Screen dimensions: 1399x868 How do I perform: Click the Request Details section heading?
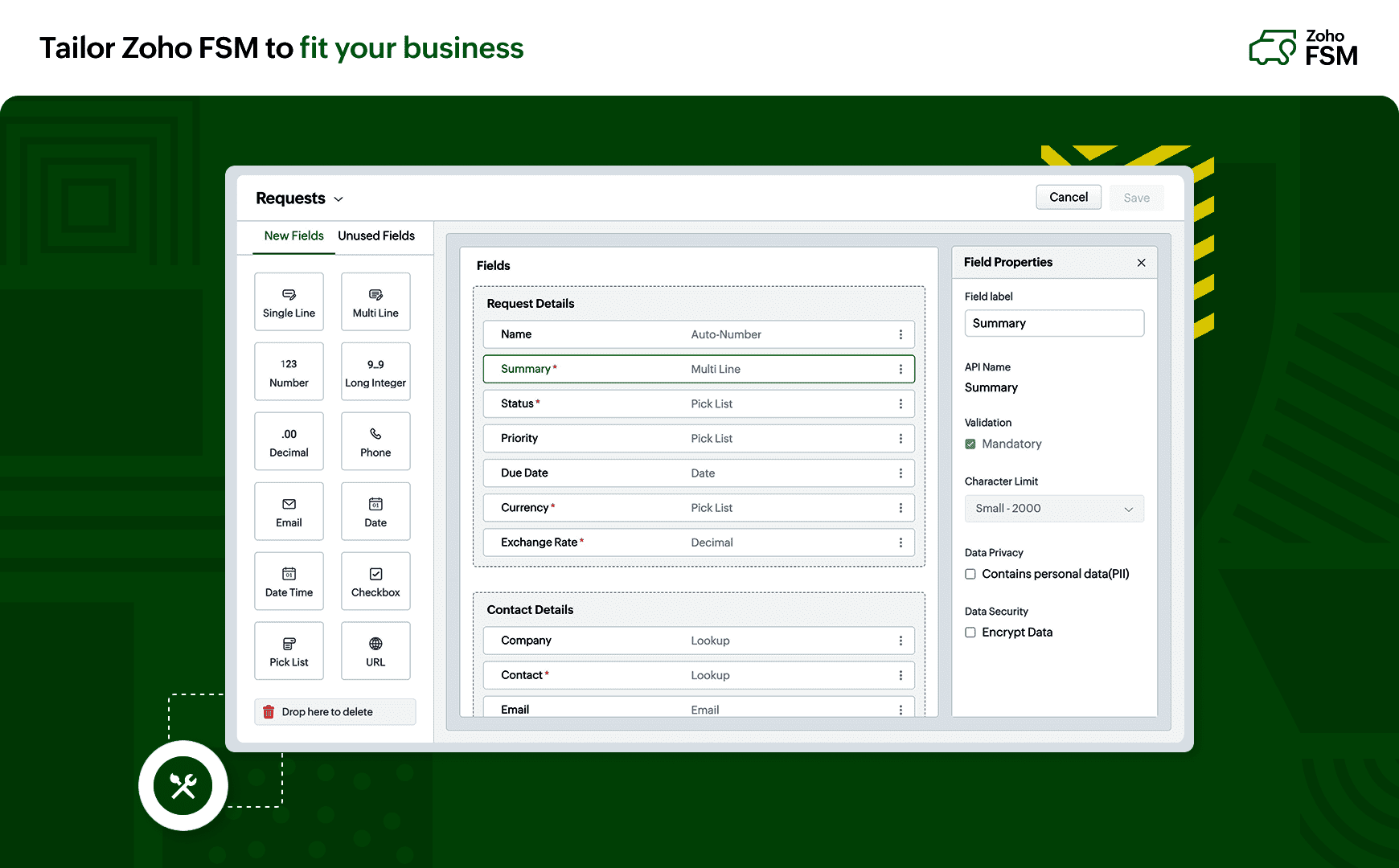[x=531, y=304]
